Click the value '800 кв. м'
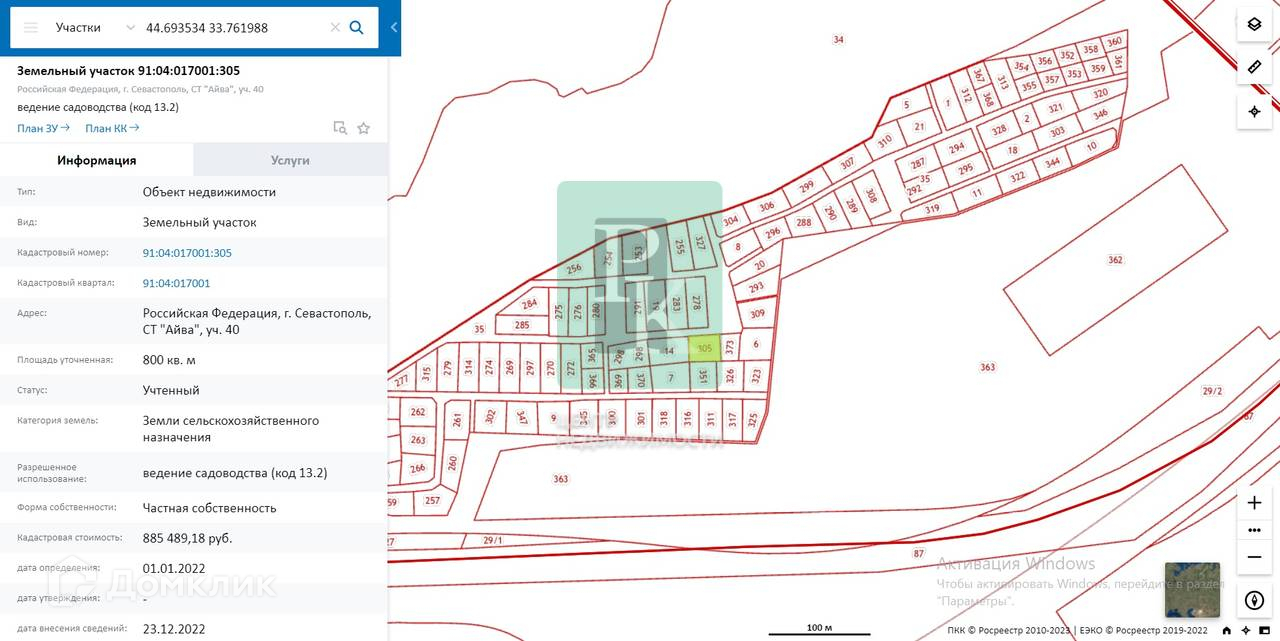 point(170,360)
